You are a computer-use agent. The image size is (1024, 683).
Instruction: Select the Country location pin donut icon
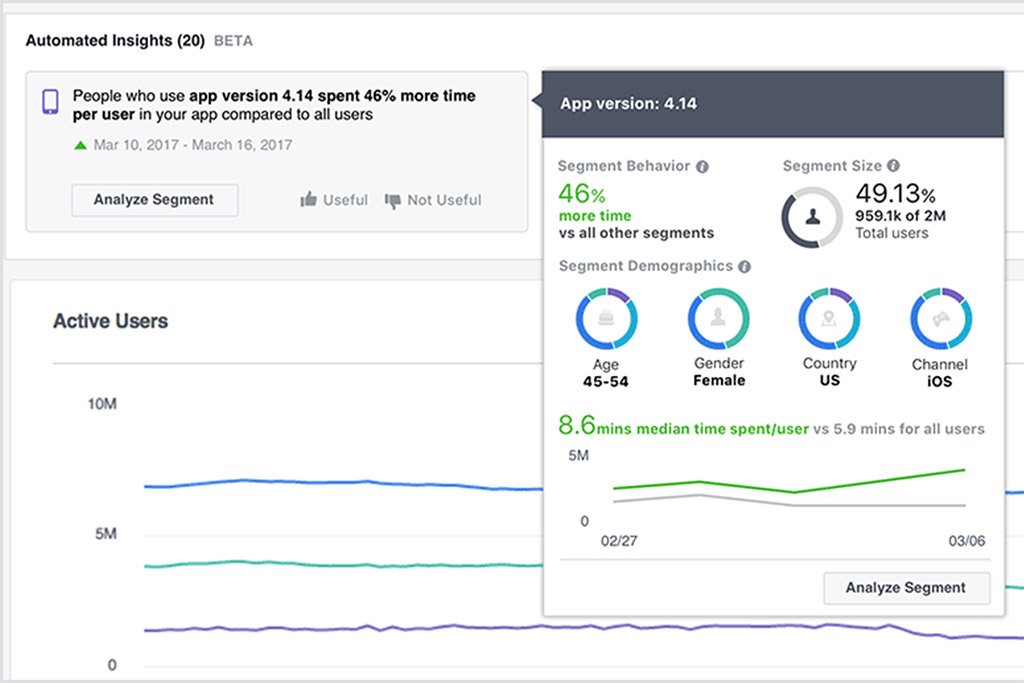(x=829, y=316)
